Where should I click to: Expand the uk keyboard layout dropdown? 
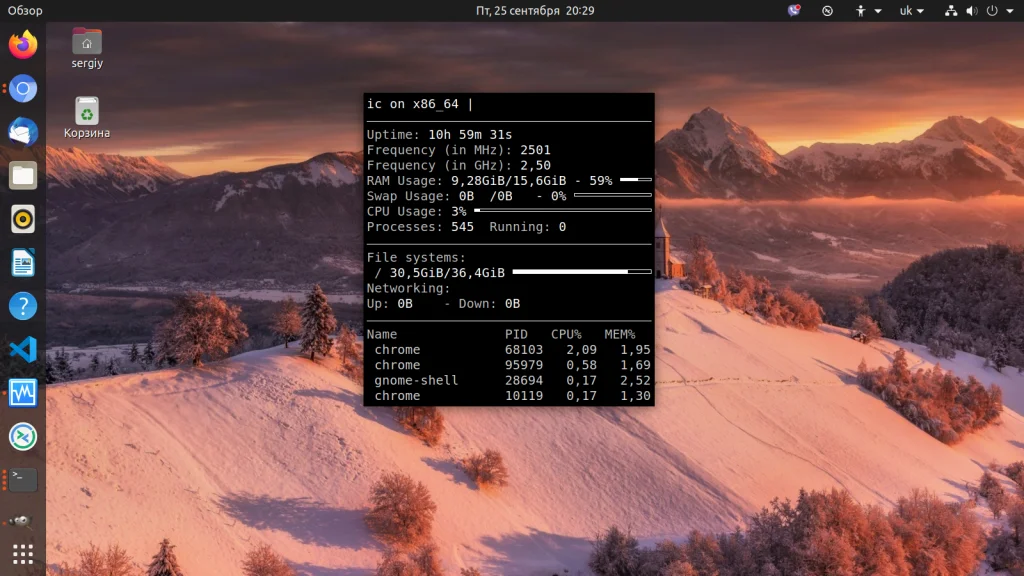[911, 11]
